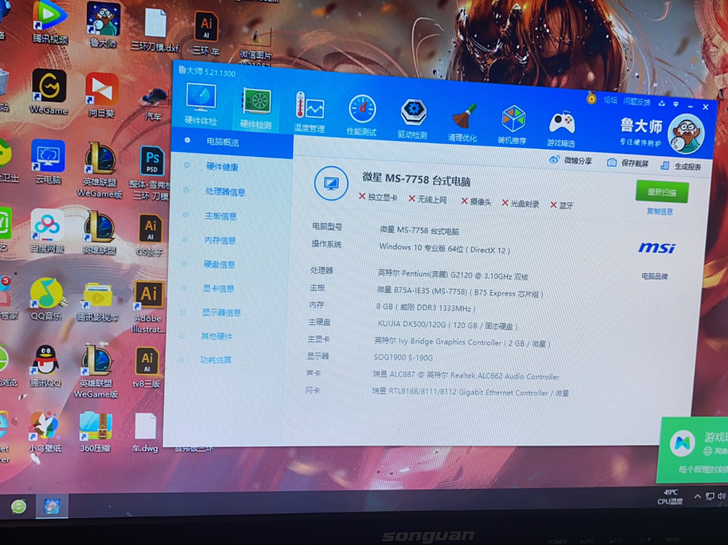Viewport: 728px width, 545px height.
Task: Click the 网卡 RTL8168 Gigabit Ethernet text
Action: pyautogui.click(x=470, y=392)
